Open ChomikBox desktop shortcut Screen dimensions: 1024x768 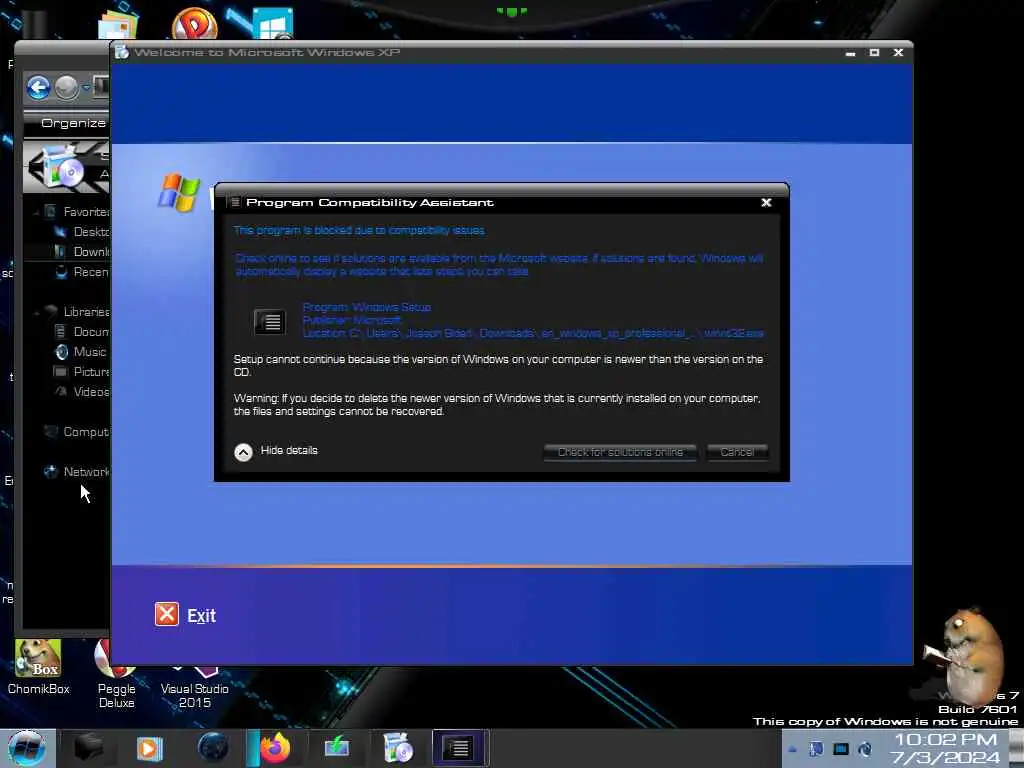(x=39, y=666)
